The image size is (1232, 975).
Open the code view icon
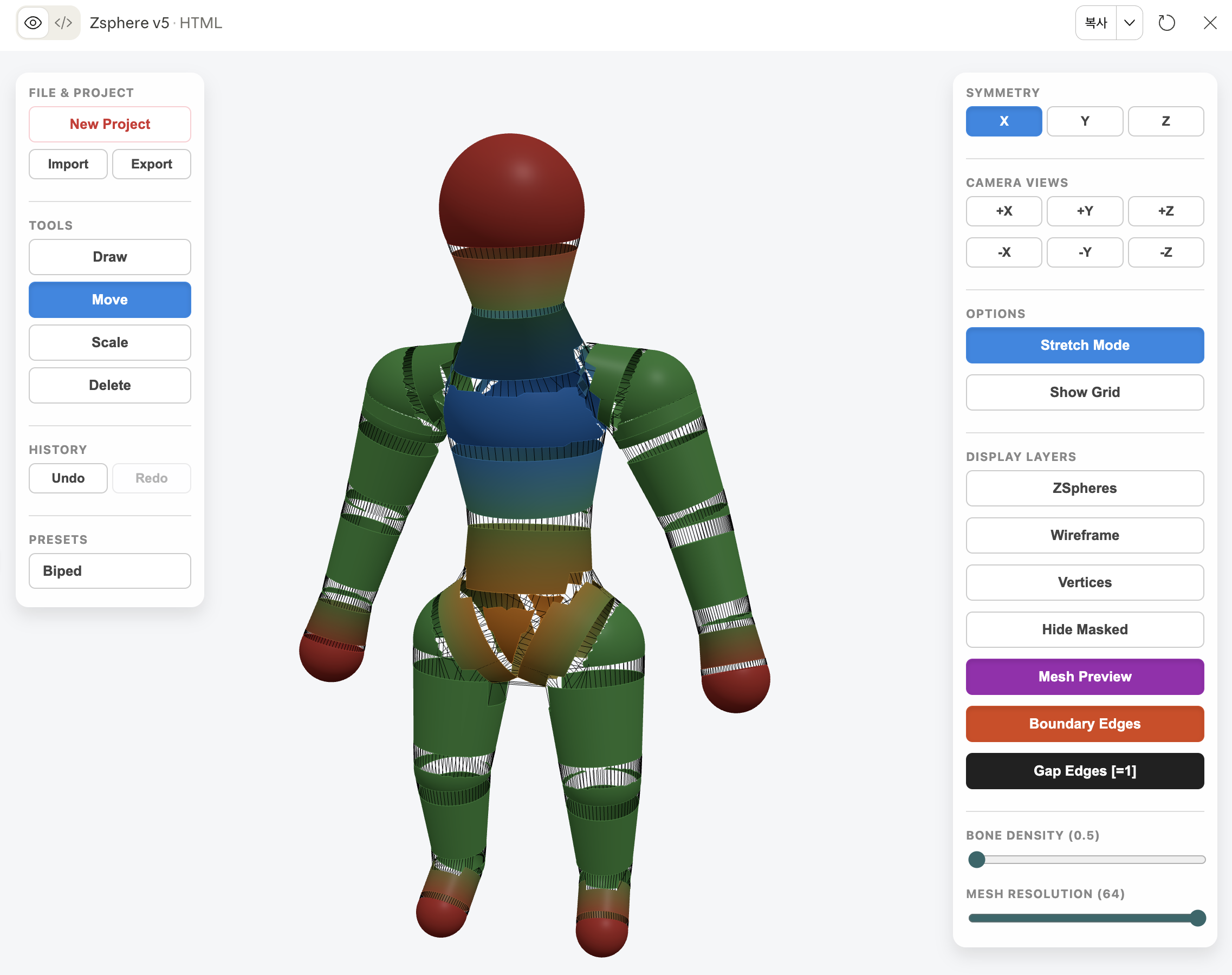(64, 23)
